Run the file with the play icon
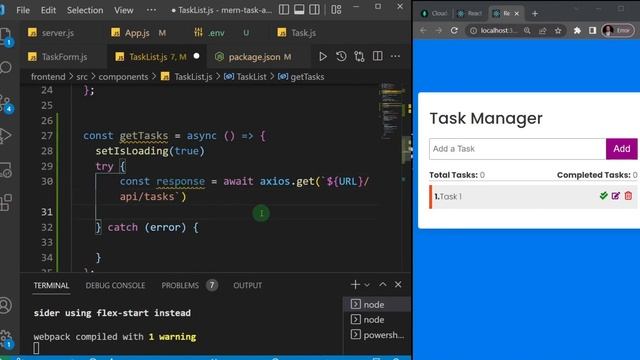The height and width of the screenshot is (360, 640). pos(322,56)
